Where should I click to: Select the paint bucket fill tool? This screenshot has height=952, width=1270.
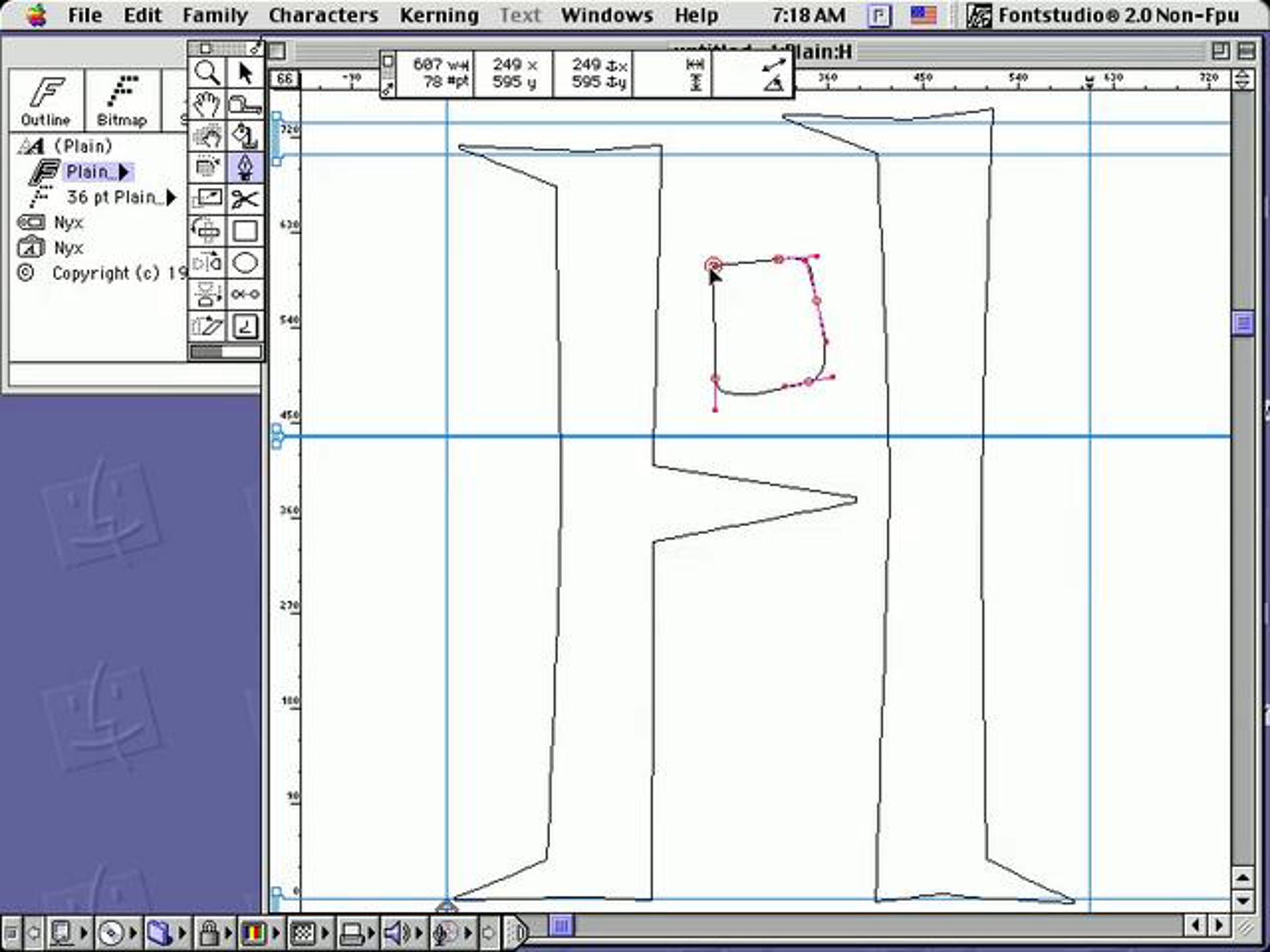pos(245,136)
